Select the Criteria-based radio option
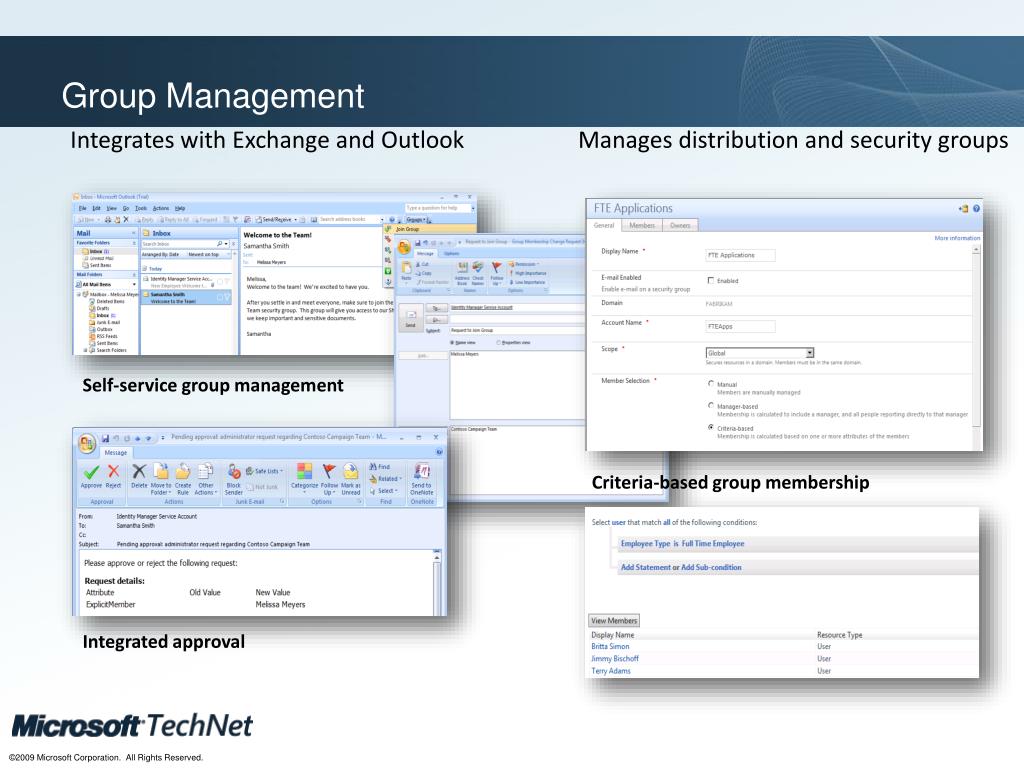Viewport: 1024px width, 768px height. click(x=711, y=428)
